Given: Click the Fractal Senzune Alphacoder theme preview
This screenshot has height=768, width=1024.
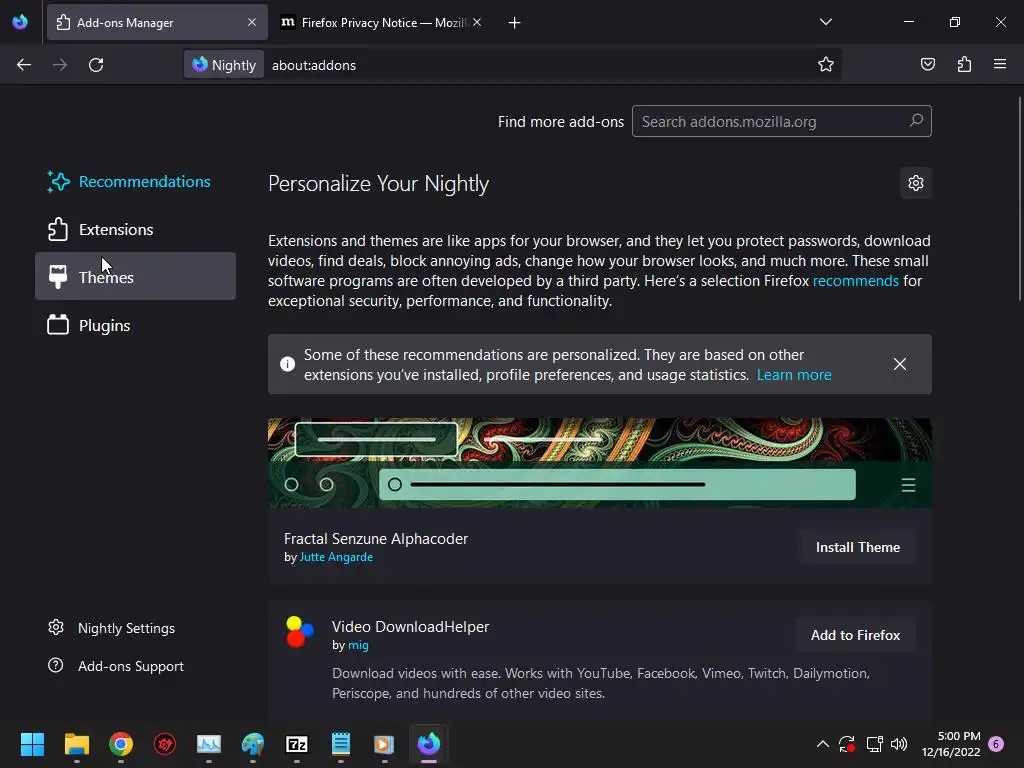Looking at the screenshot, I should (600, 463).
